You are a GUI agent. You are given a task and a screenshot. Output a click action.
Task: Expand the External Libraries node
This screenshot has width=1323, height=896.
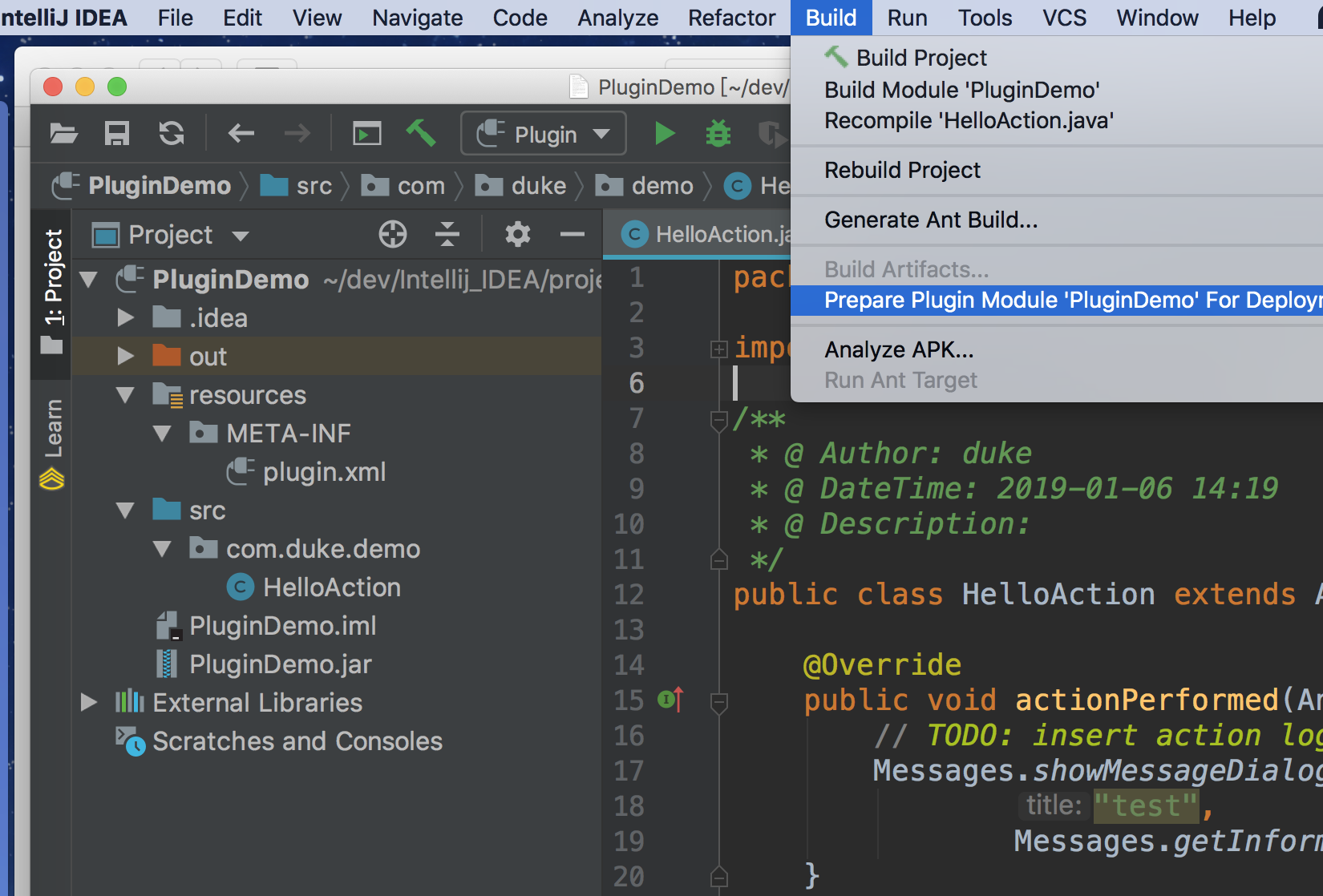tap(88, 702)
